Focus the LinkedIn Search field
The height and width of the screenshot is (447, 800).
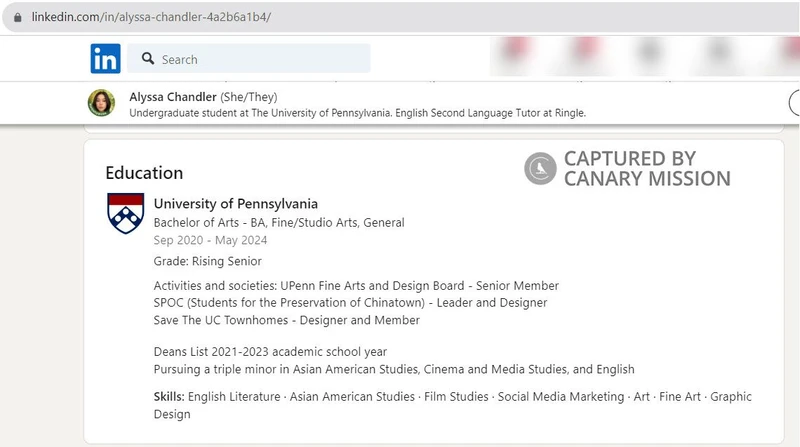point(249,59)
